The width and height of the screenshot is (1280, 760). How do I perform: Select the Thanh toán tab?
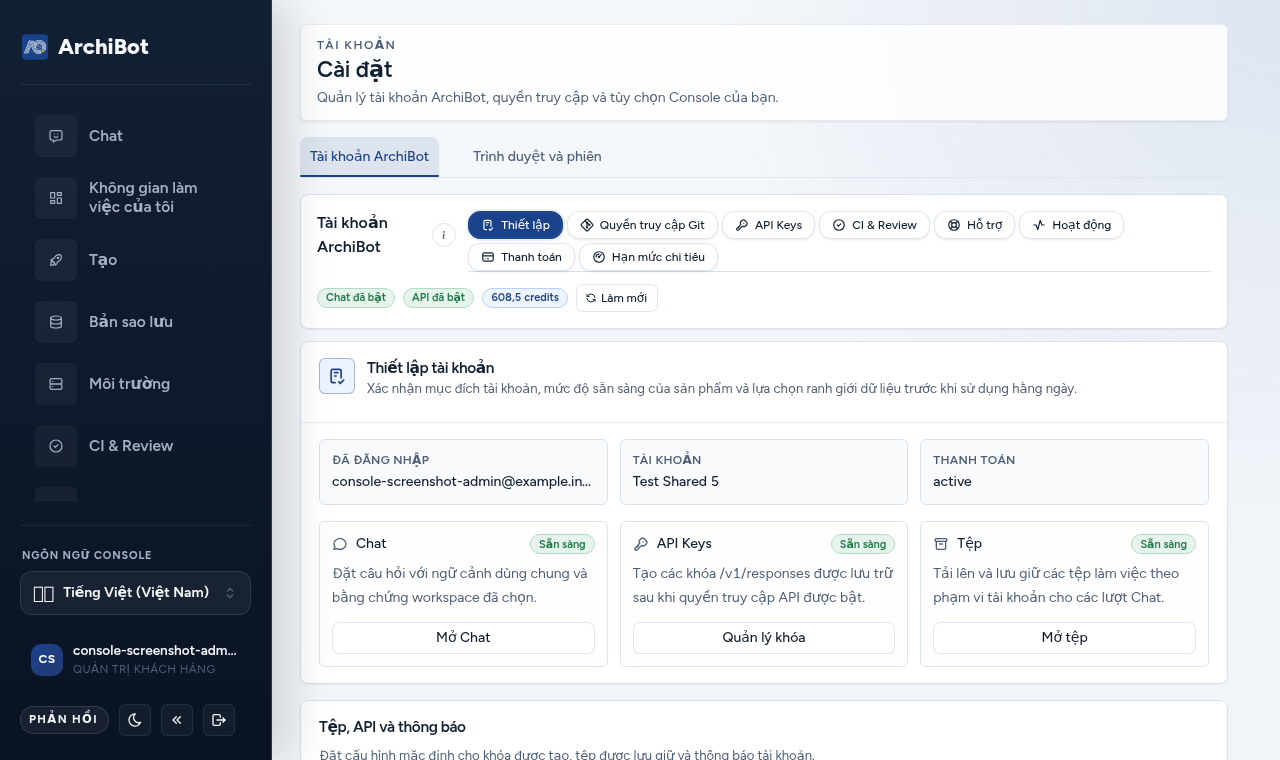(521, 257)
